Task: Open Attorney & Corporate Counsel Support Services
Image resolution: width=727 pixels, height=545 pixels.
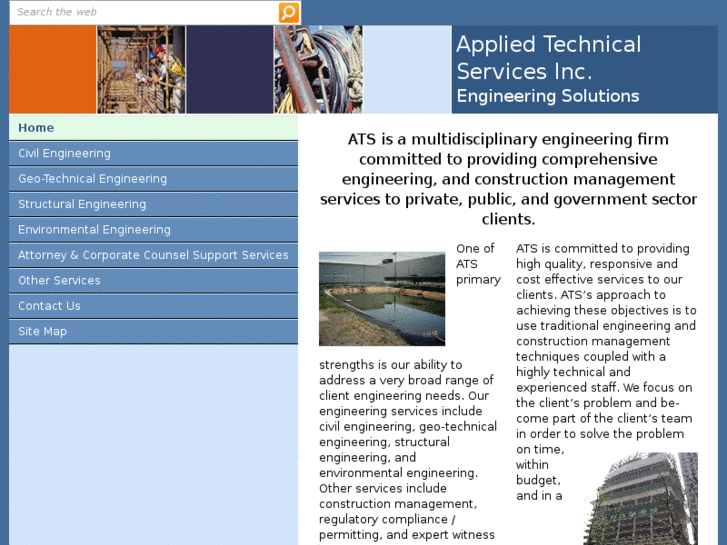Action: (153, 255)
